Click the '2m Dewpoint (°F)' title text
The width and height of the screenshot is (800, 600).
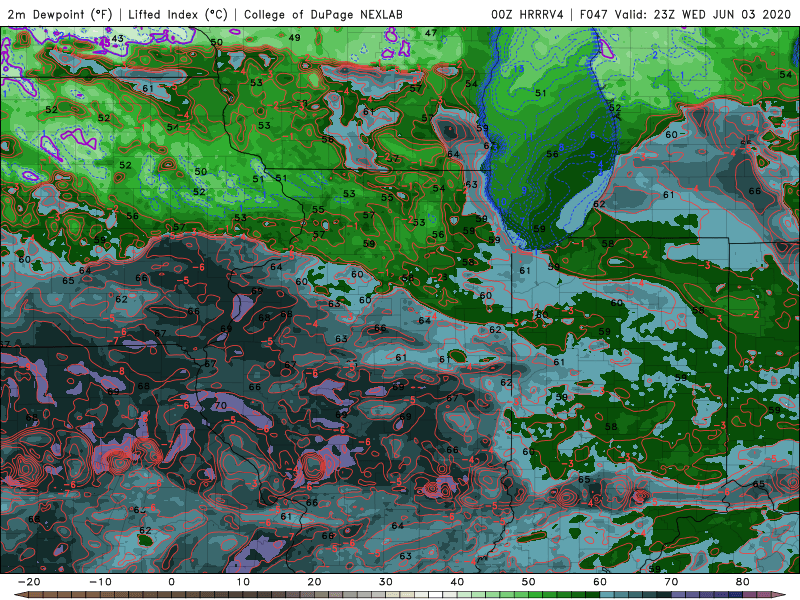(x=60, y=14)
